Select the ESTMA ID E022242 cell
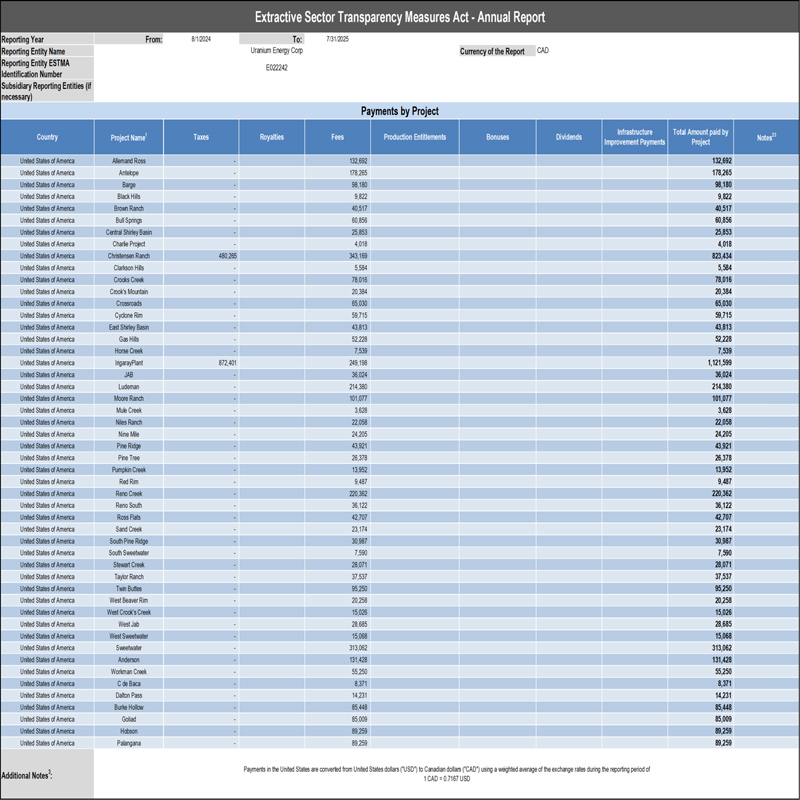800x800 pixels. (277, 68)
